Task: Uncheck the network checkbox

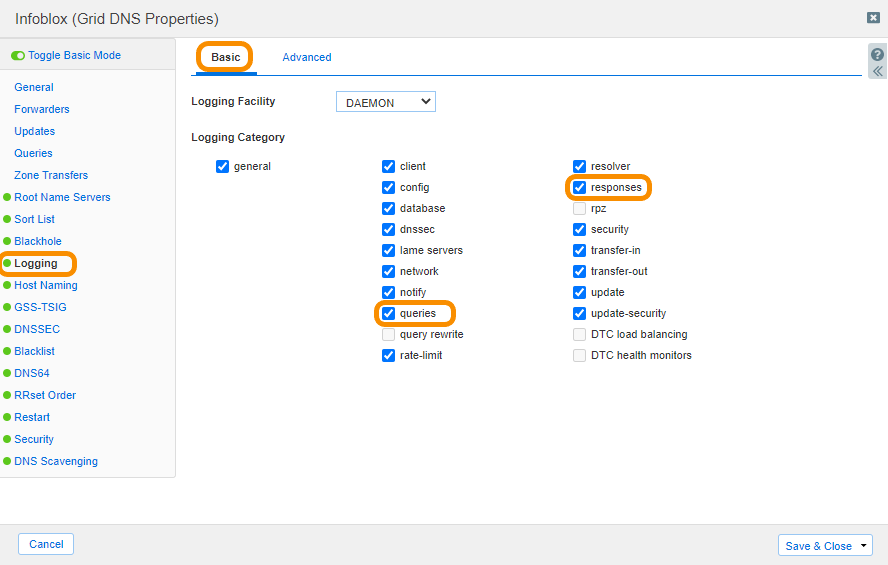Action: point(388,271)
